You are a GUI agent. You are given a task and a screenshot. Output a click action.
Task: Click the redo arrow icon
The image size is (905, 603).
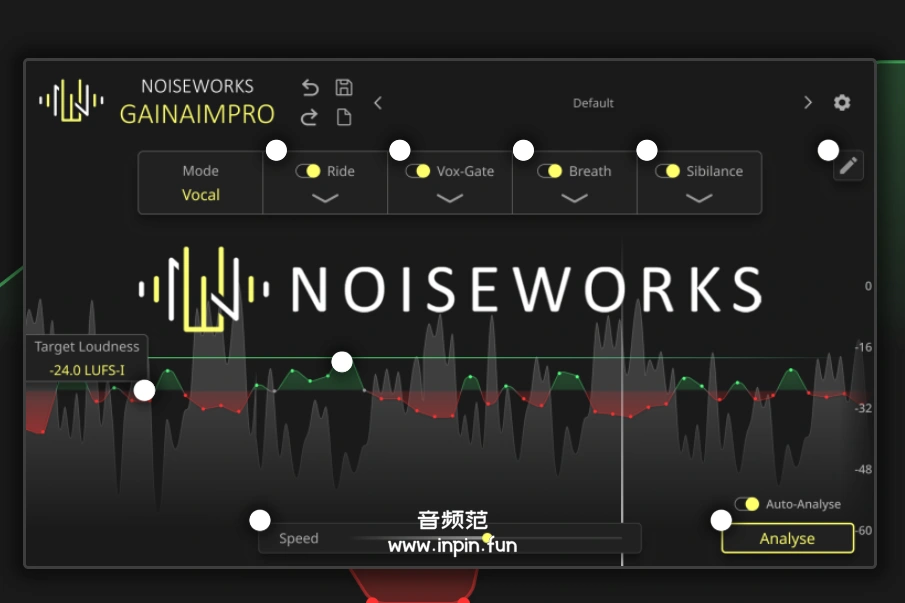coord(309,117)
